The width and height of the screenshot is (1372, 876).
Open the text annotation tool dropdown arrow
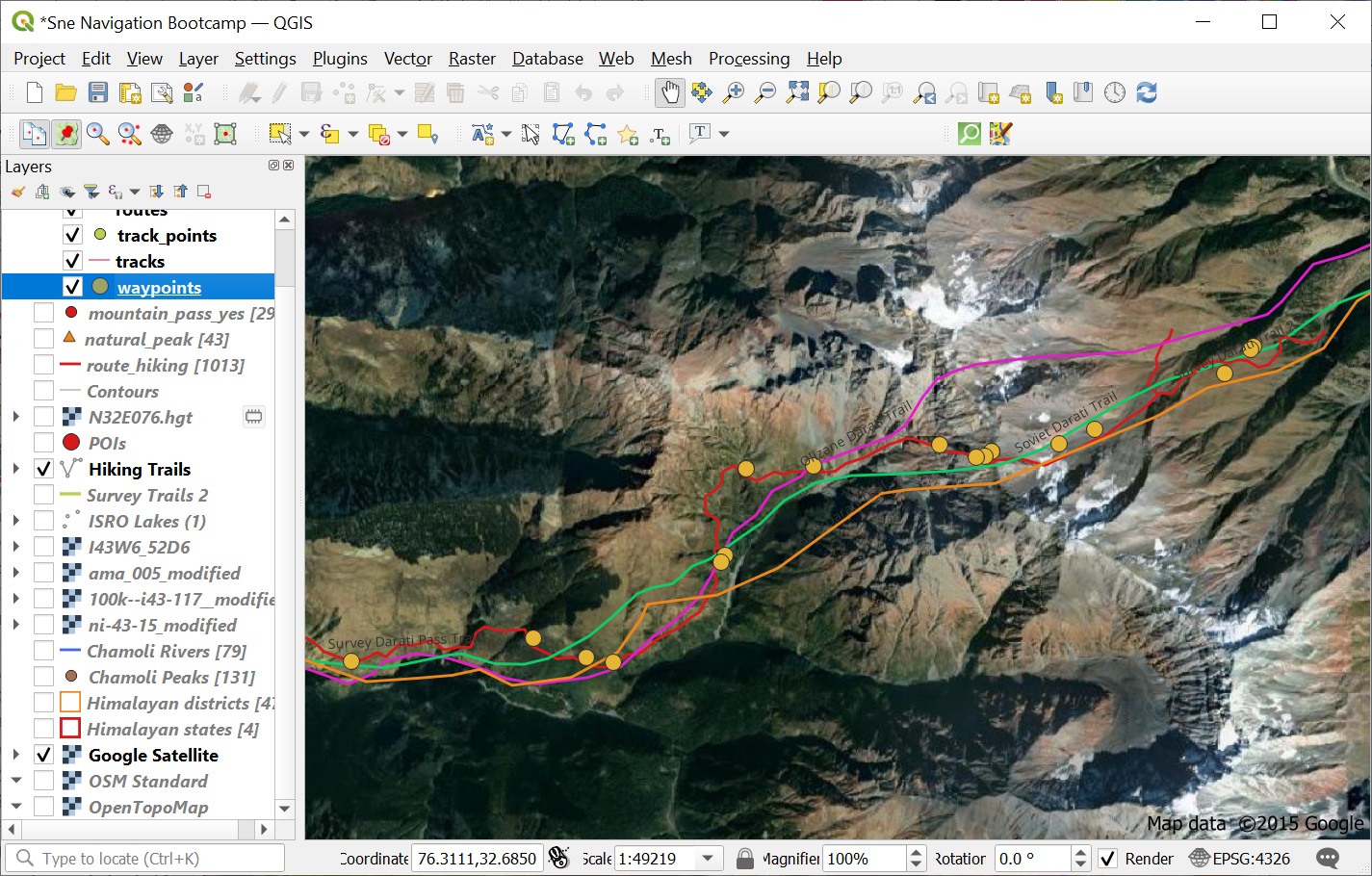click(724, 134)
